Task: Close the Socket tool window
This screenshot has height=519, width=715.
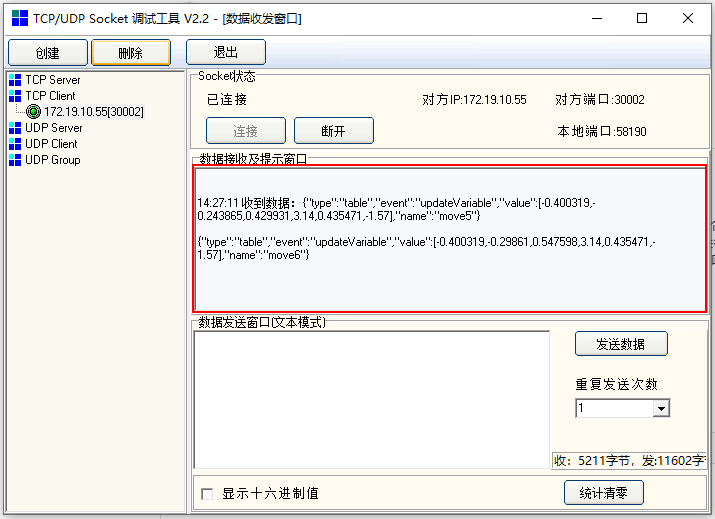Action: [x=688, y=18]
